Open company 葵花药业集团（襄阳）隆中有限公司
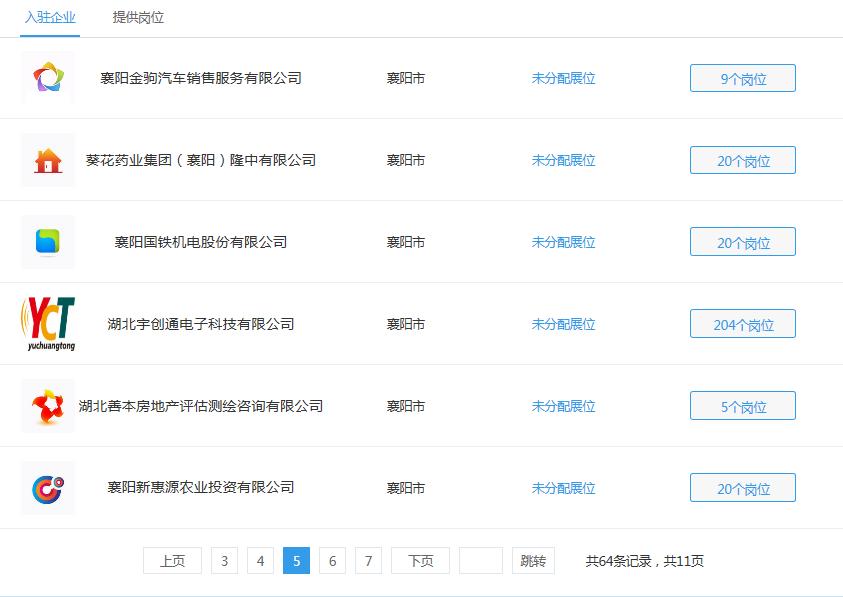 pyautogui.click(x=201, y=160)
